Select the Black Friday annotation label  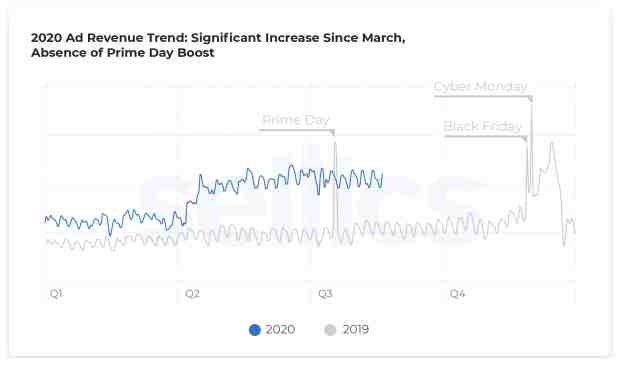pos(482,126)
